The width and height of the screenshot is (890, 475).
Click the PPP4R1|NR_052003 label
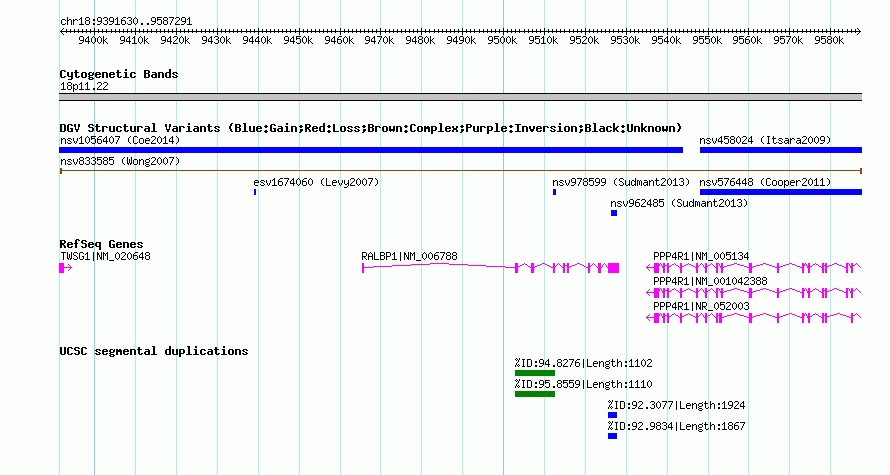[701, 306]
